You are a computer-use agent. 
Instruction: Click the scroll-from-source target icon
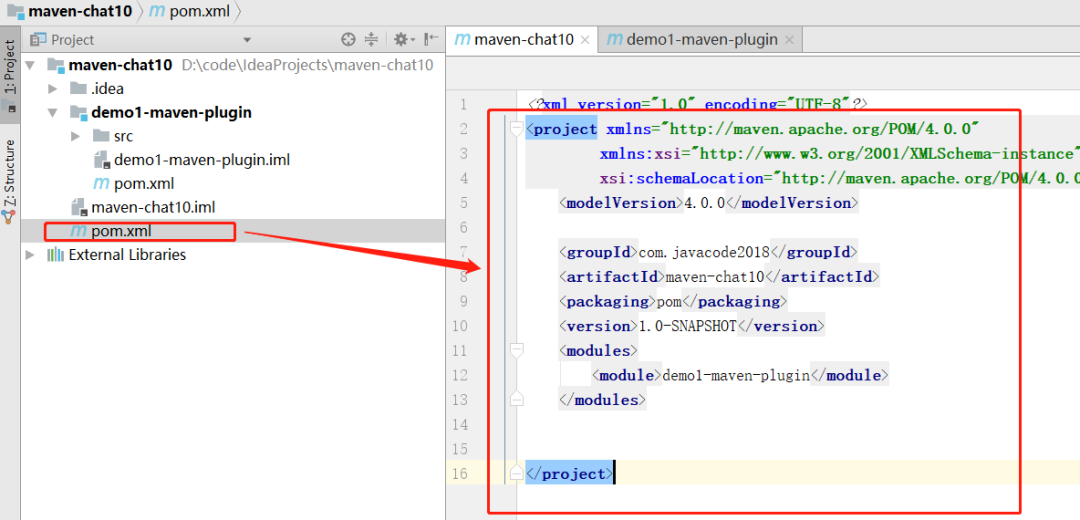348,40
